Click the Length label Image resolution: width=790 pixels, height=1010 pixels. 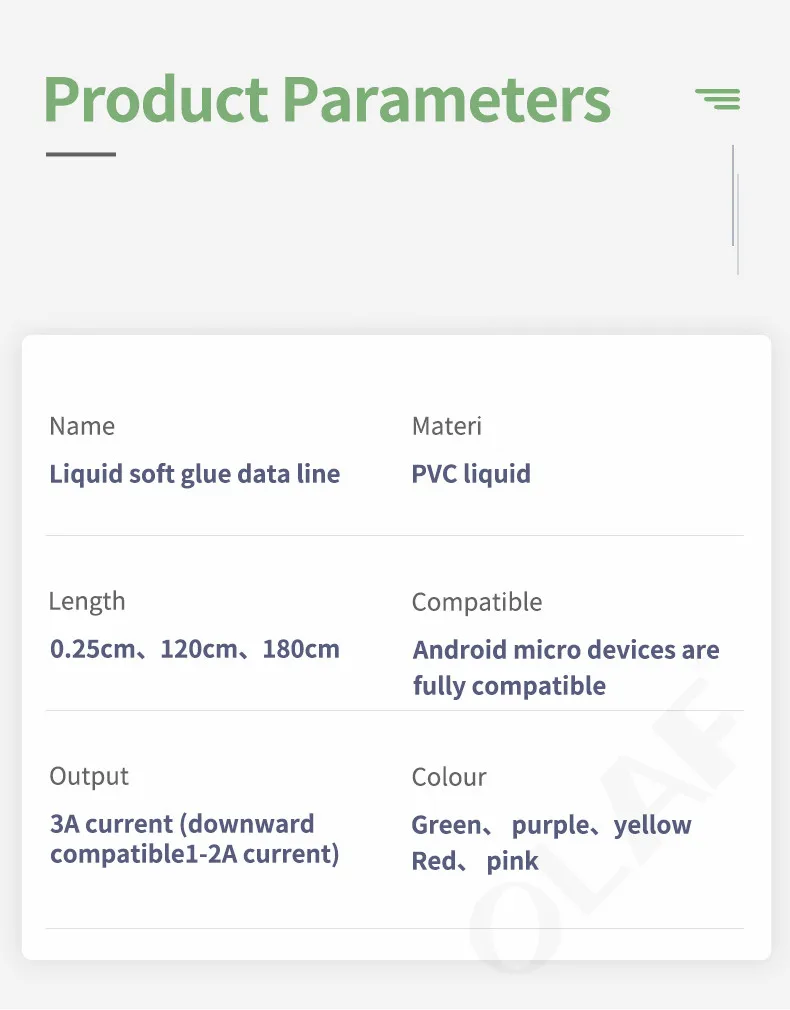tap(87, 601)
